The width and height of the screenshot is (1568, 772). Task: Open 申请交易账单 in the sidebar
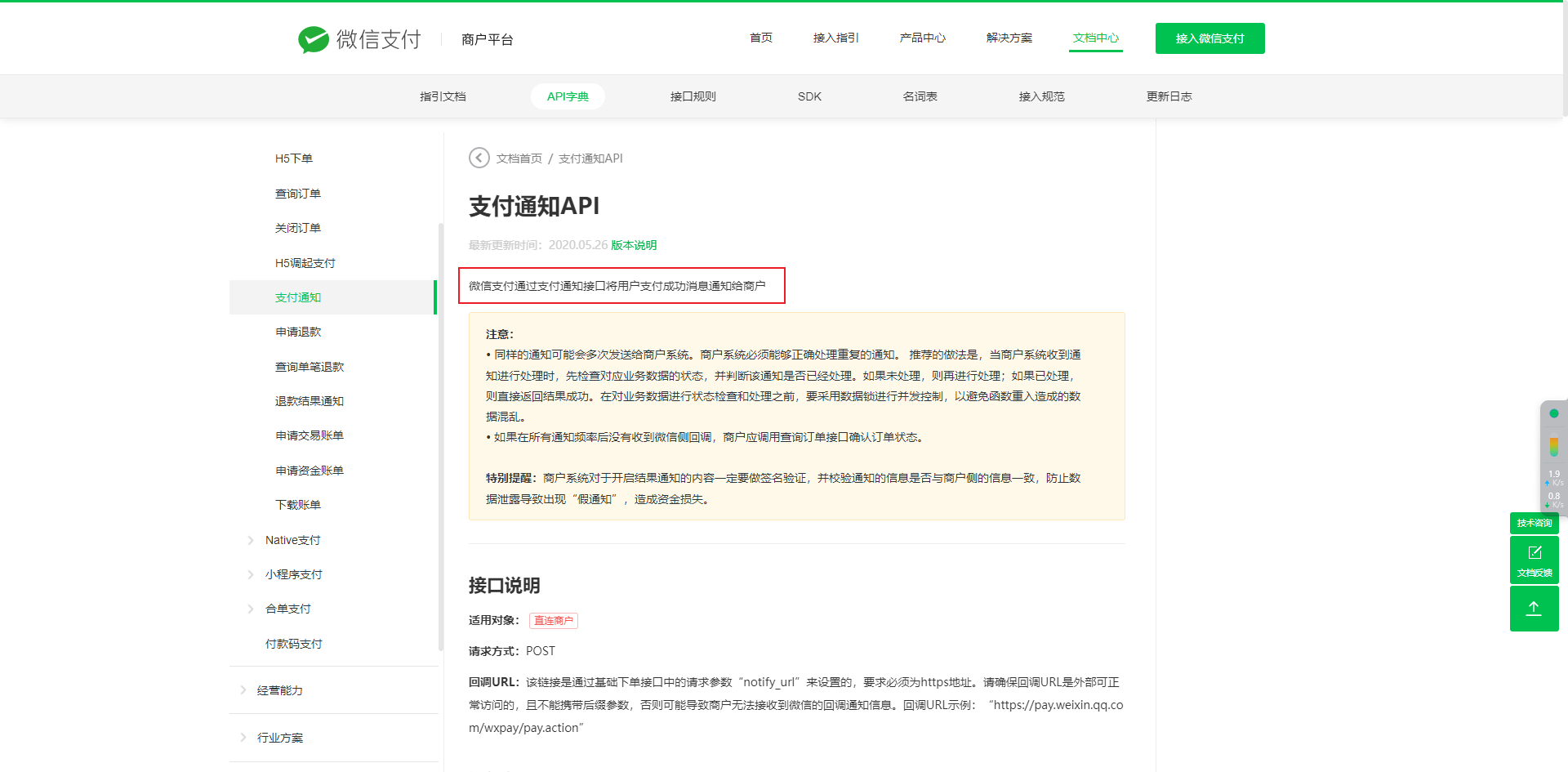310,435
